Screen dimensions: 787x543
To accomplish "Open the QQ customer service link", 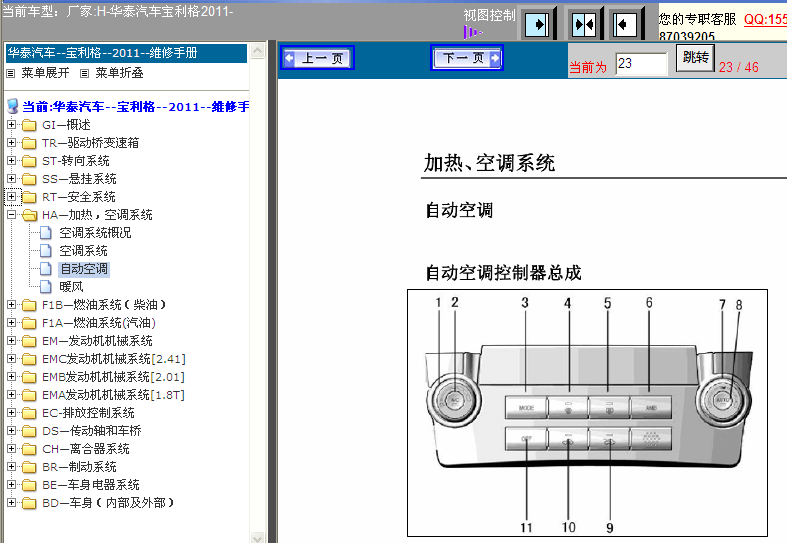I will (765, 19).
